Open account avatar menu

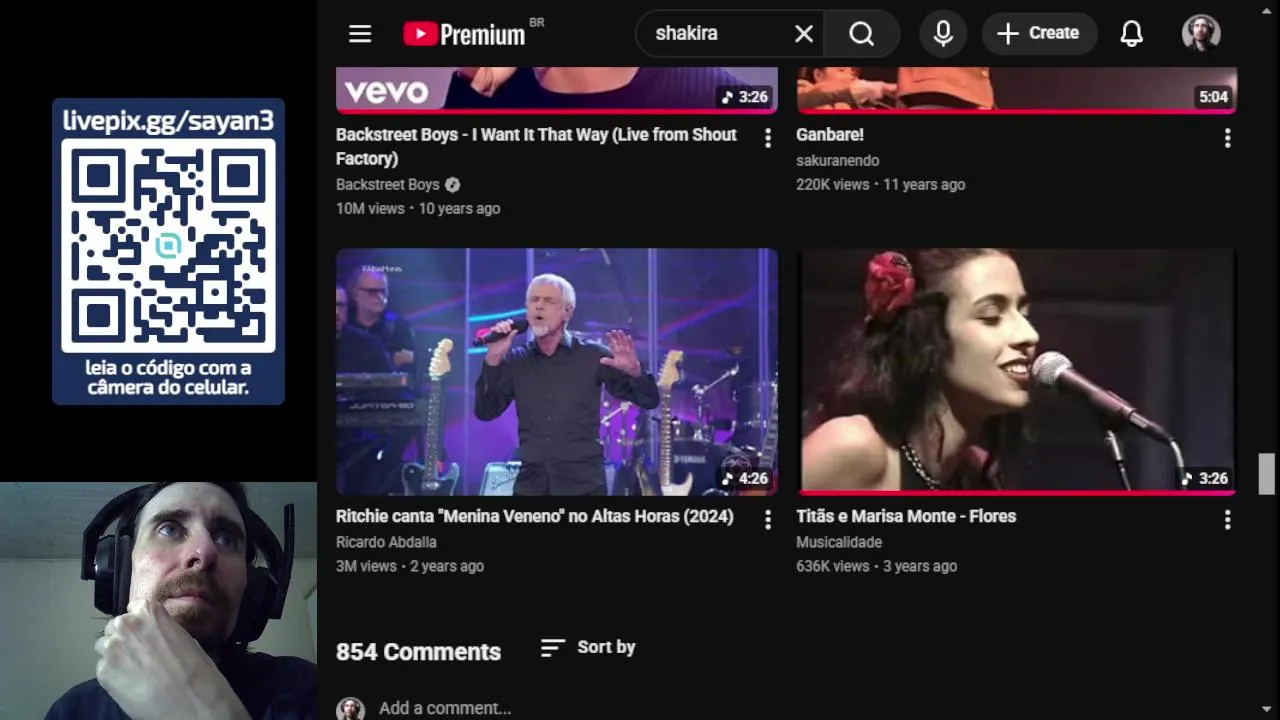1200,34
